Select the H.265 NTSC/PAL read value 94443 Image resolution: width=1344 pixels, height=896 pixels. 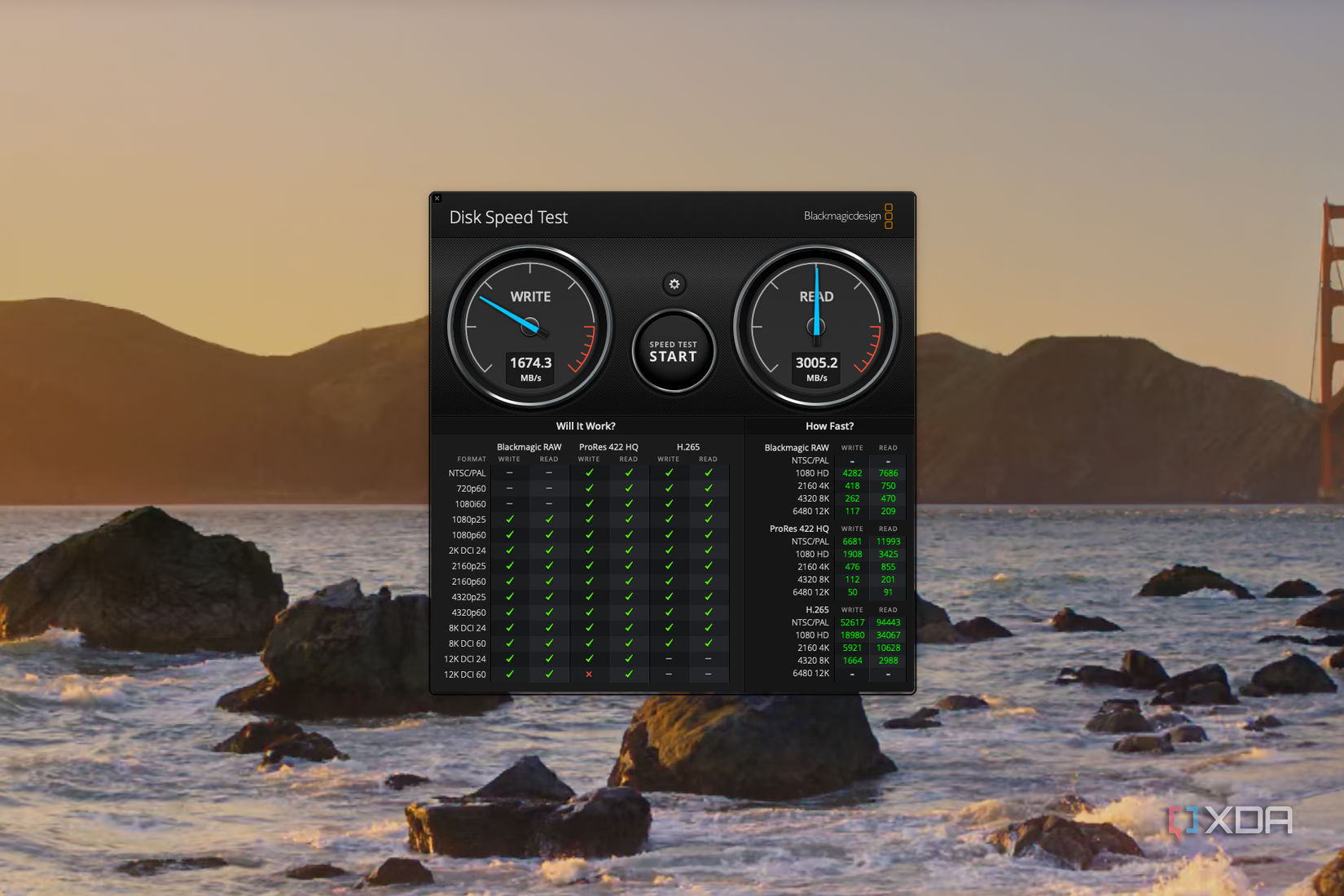point(888,622)
